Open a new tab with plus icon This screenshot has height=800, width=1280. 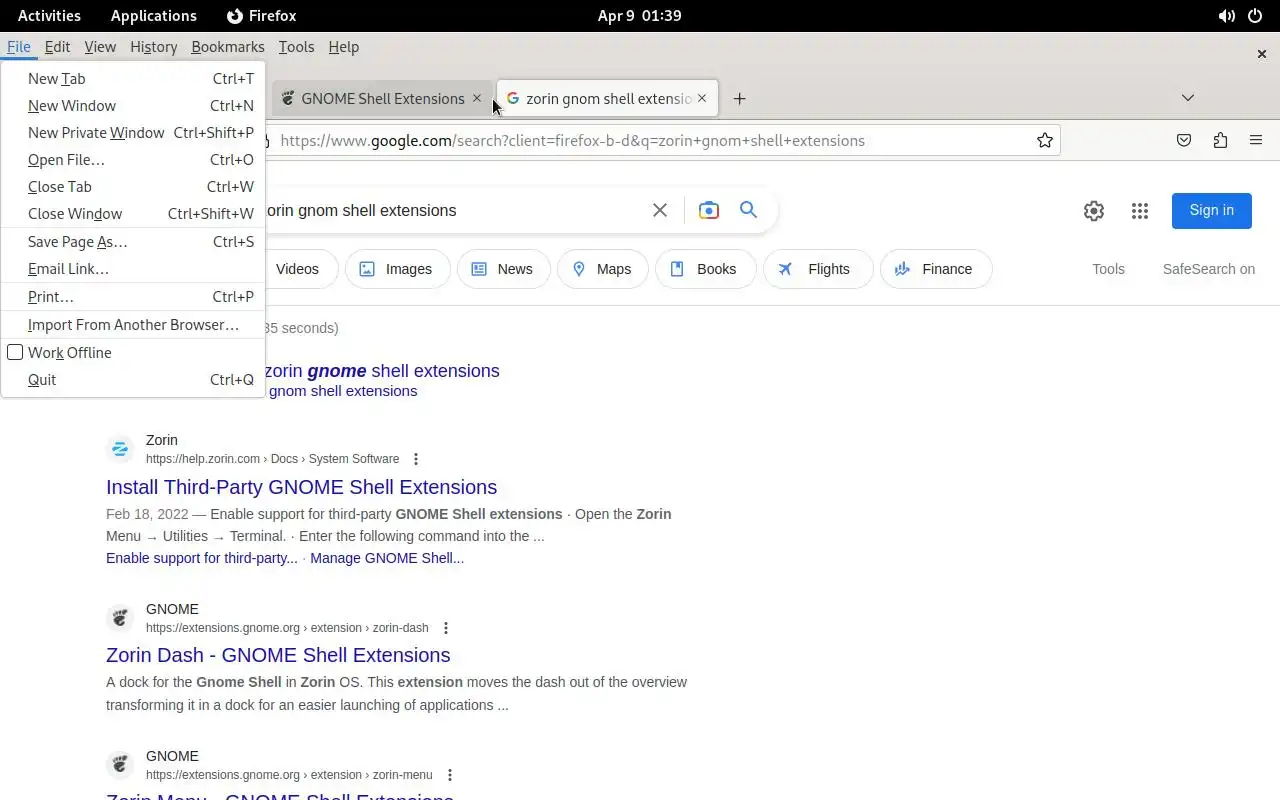(x=739, y=98)
